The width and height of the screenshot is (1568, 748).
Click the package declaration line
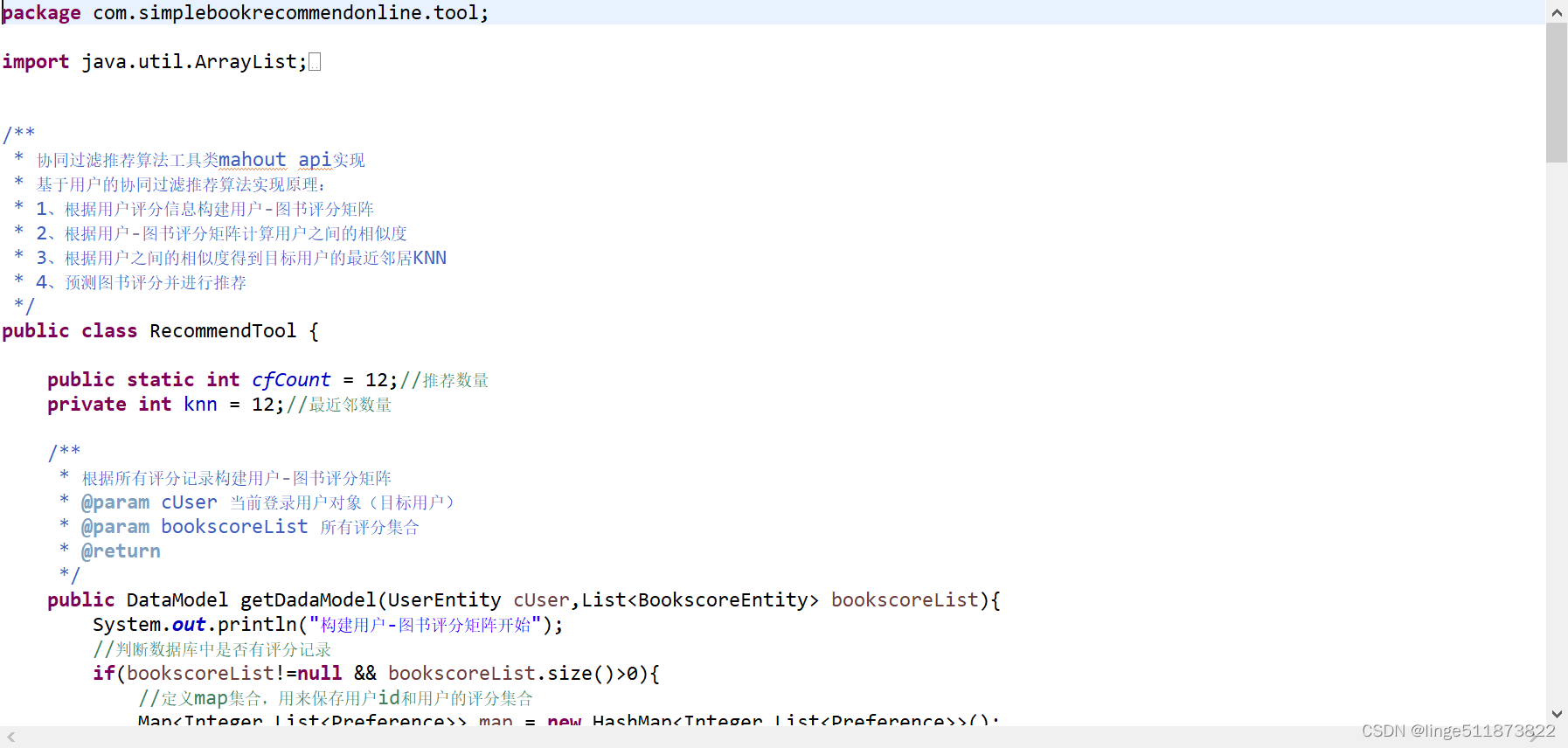pos(246,13)
